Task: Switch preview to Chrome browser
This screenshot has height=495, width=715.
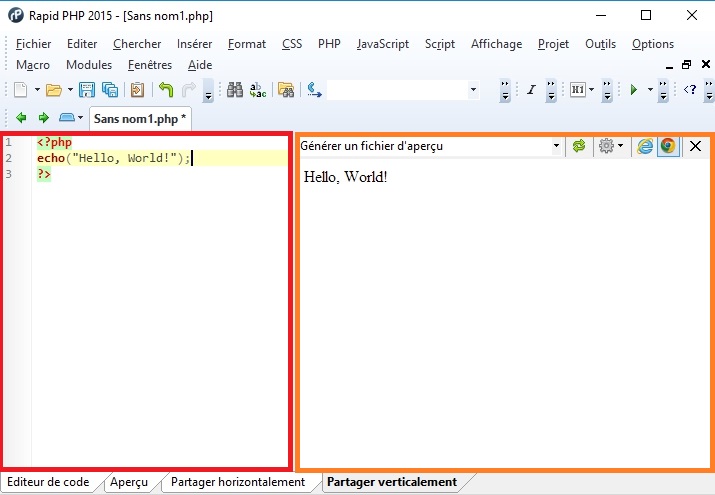Action: pos(668,146)
